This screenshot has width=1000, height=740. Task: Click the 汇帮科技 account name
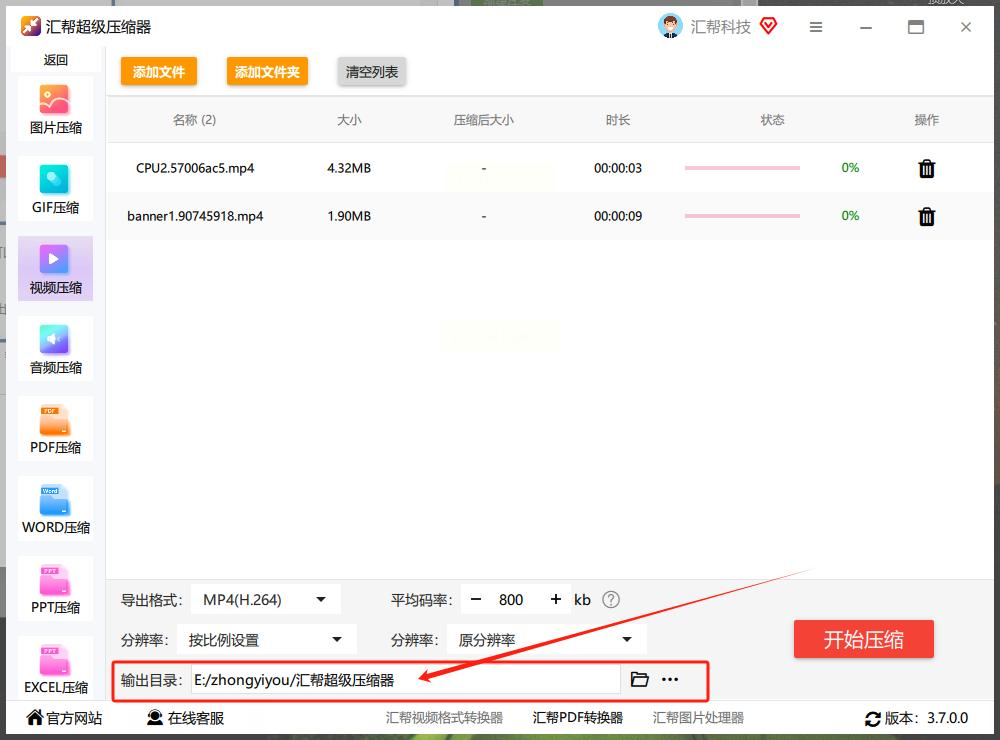[721, 27]
